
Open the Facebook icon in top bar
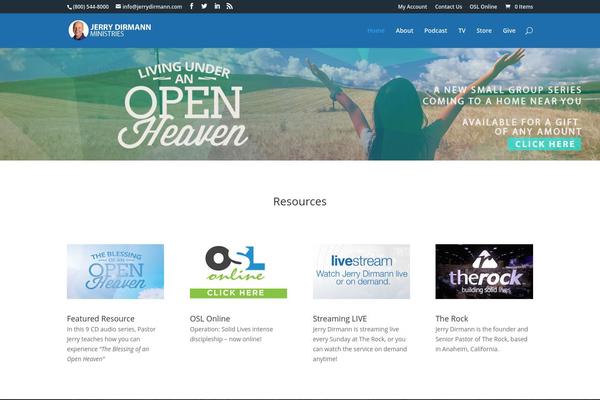pos(191,6)
